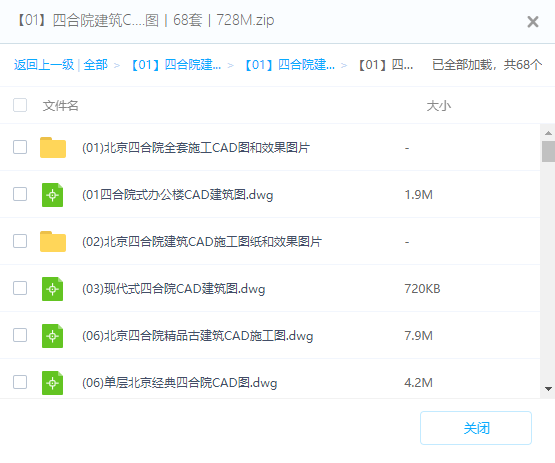Viewport: 555px width, 463px height.
Task: Check the box for (02)北京四合院建筑CAD施工图纸和效果图片
Action: (x=20, y=241)
